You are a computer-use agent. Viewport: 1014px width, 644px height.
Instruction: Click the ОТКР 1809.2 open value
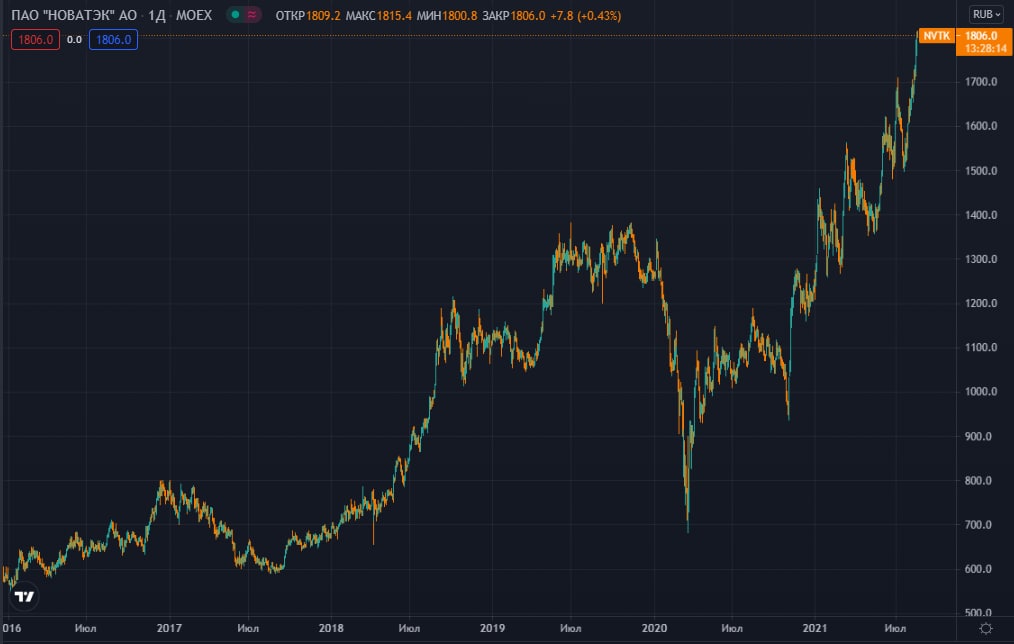308,16
